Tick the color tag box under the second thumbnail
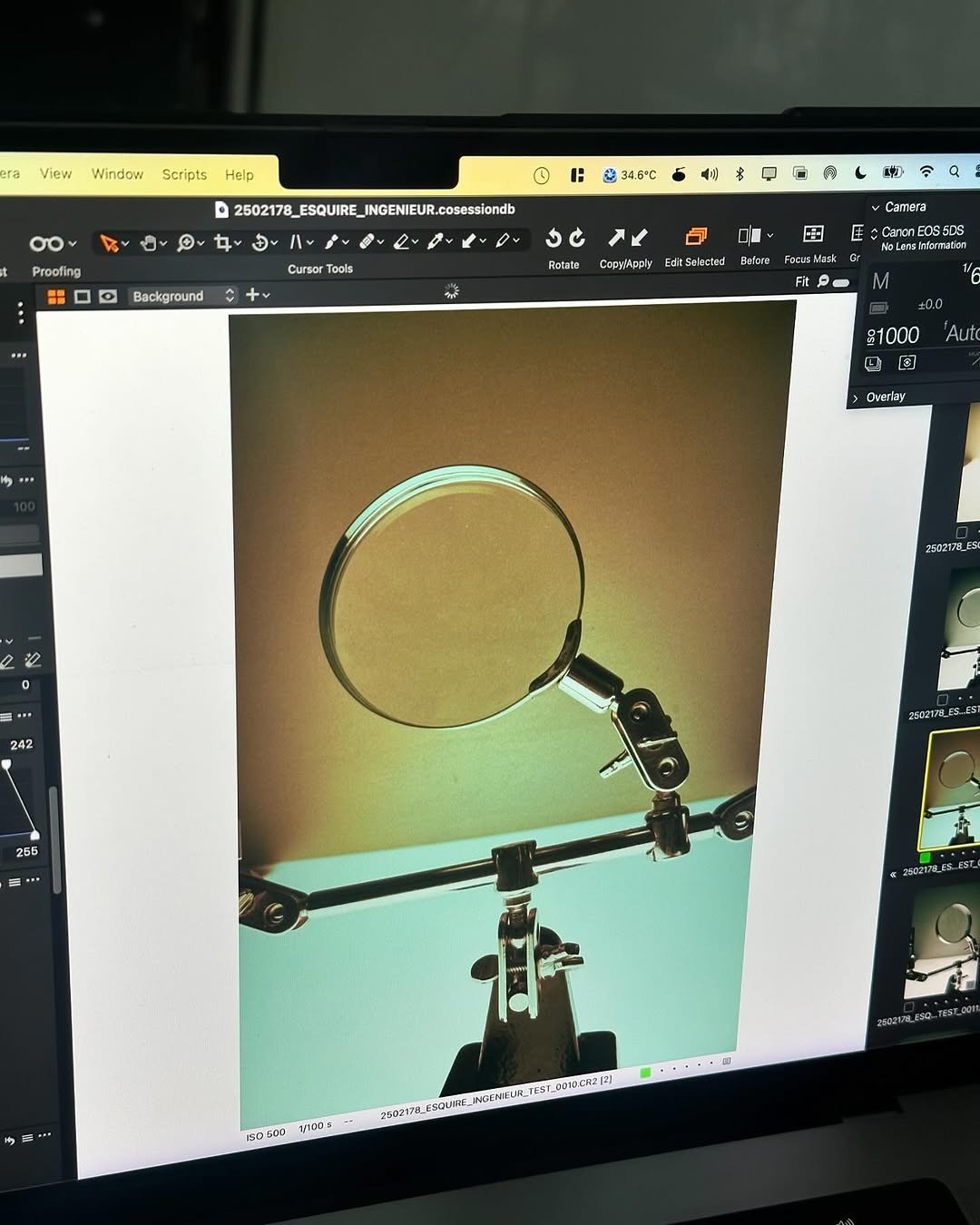The image size is (980, 1225). coord(942,701)
